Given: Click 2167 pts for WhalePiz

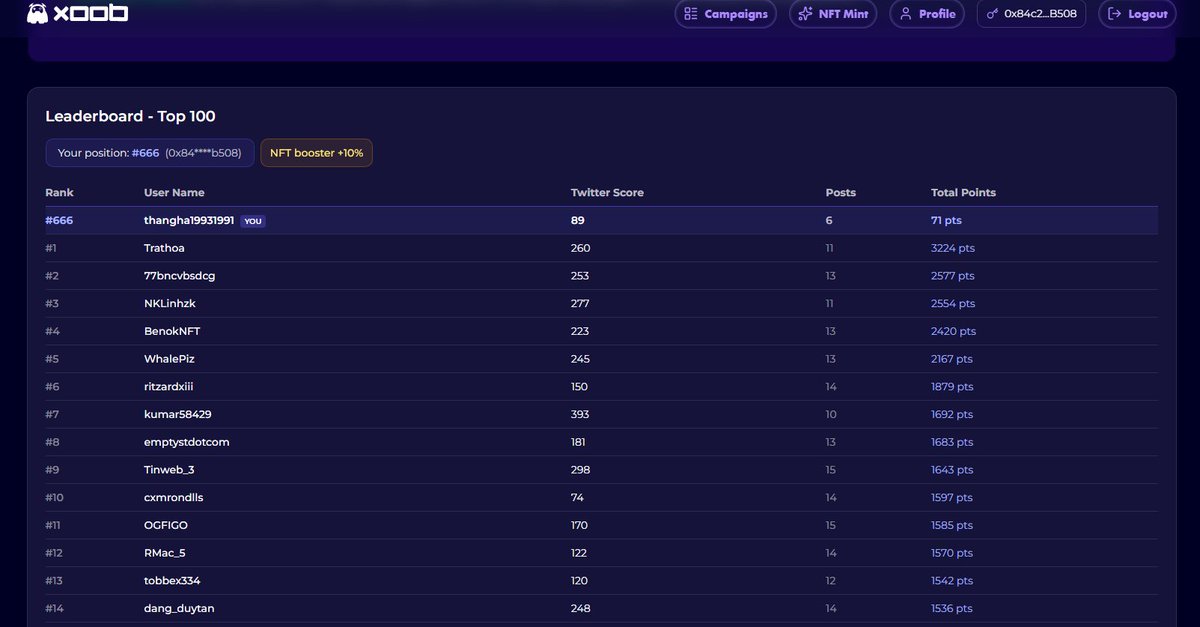Looking at the screenshot, I should tap(952, 359).
